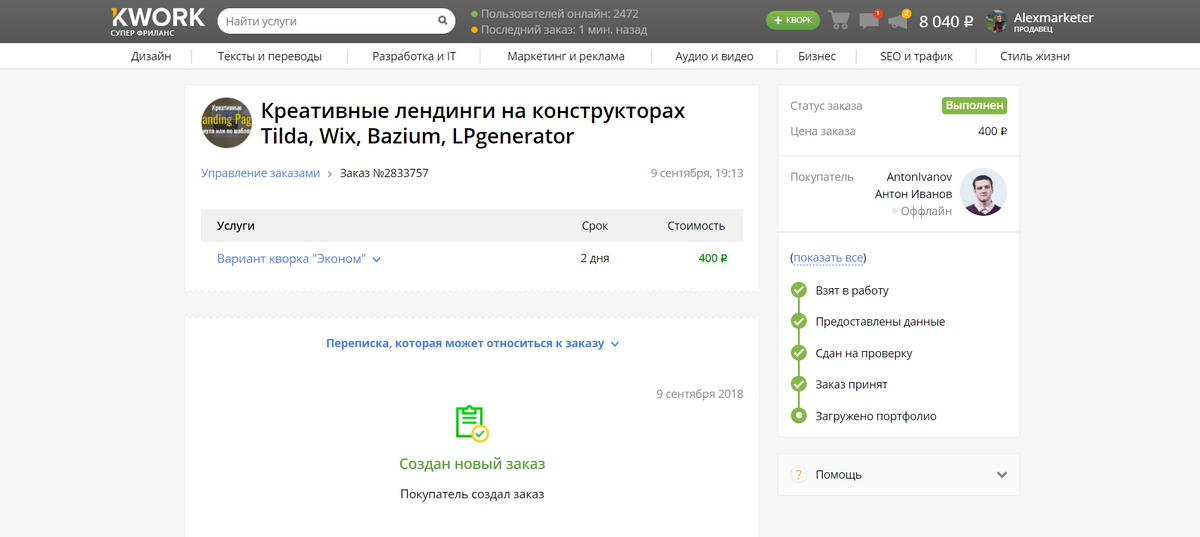Image resolution: width=1200 pixels, height=537 pixels.
Task: Open buyer AntonIvanov profile name
Action: (919, 176)
